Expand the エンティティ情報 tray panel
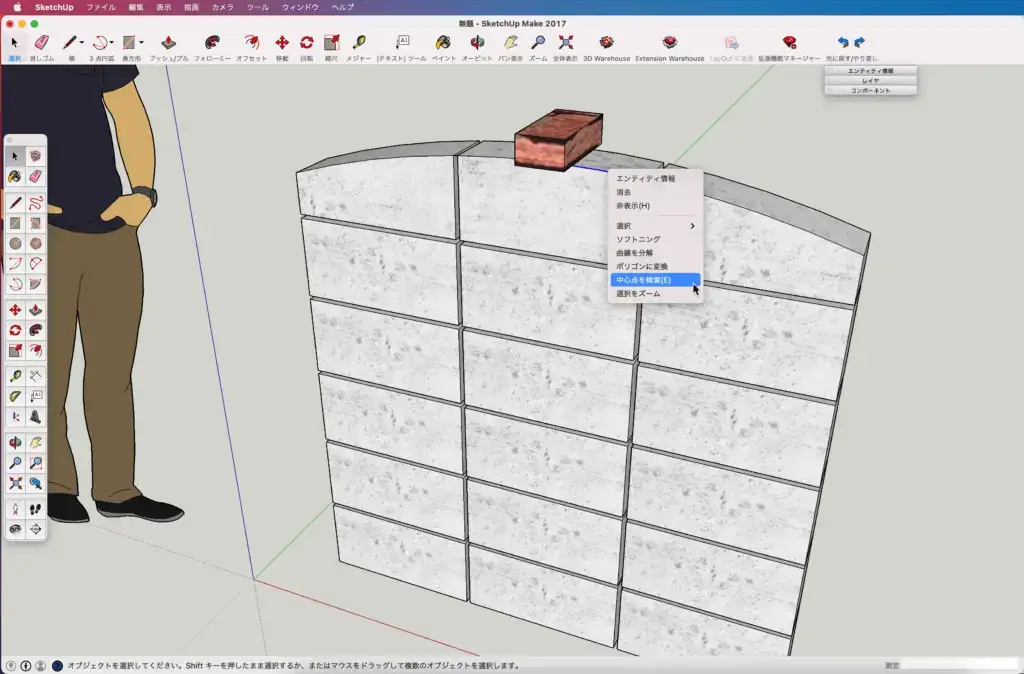 coord(871,71)
